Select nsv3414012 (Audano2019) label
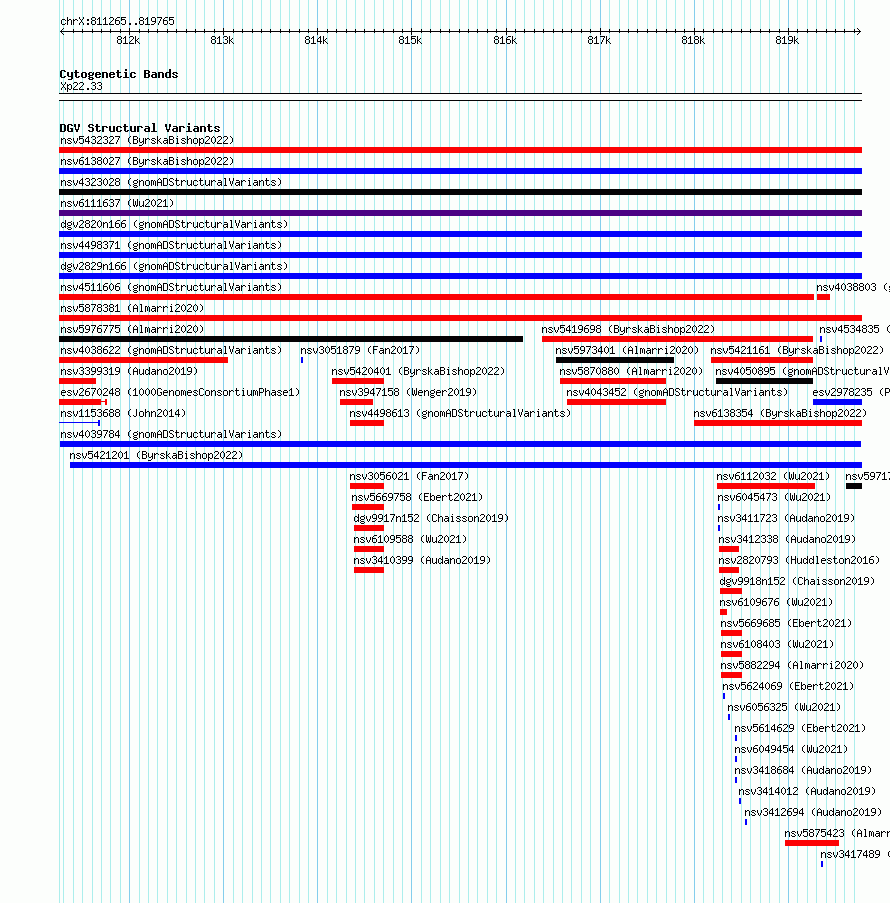The width and height of the screenshot is (890, 903). (807, 792)
